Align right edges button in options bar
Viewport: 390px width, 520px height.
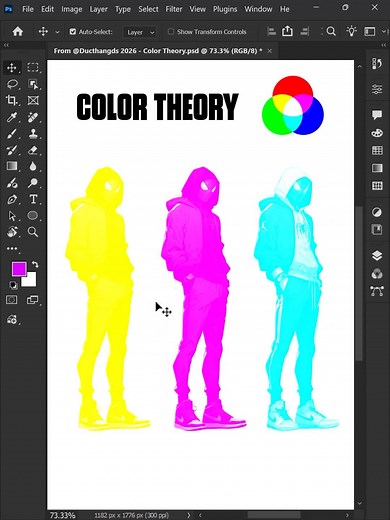(304, 32)
